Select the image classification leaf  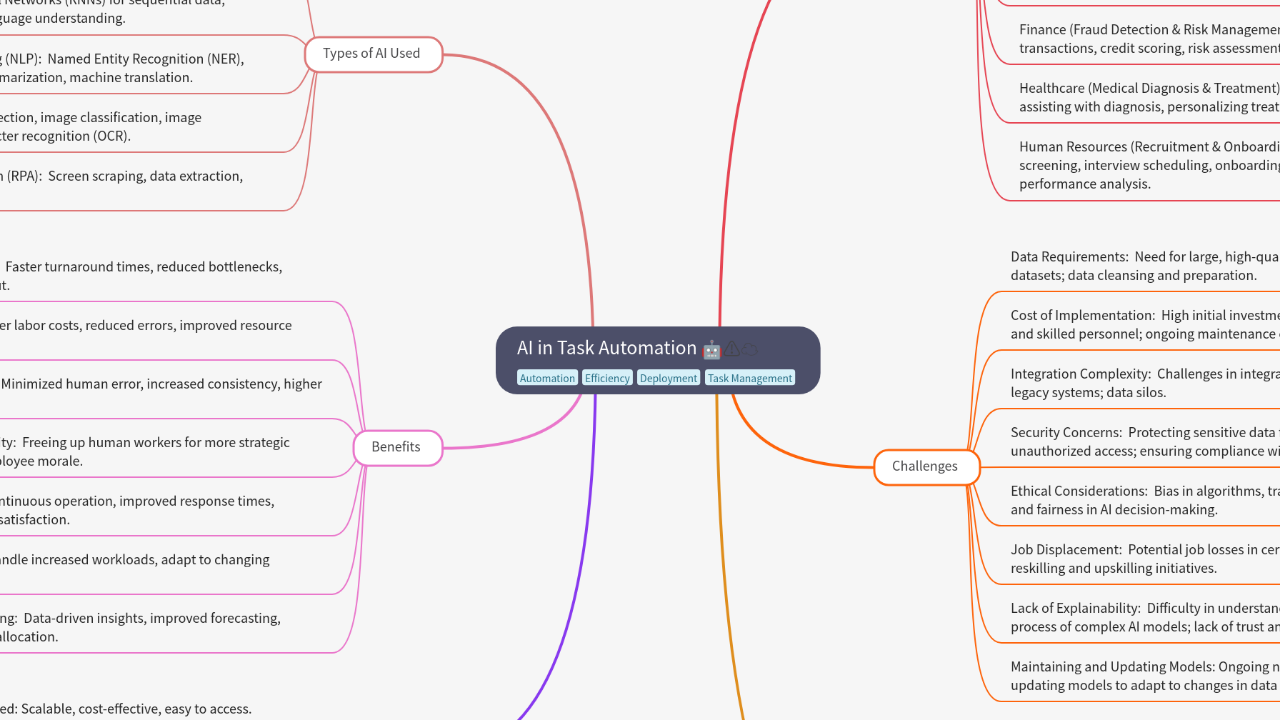coord(101,126)
